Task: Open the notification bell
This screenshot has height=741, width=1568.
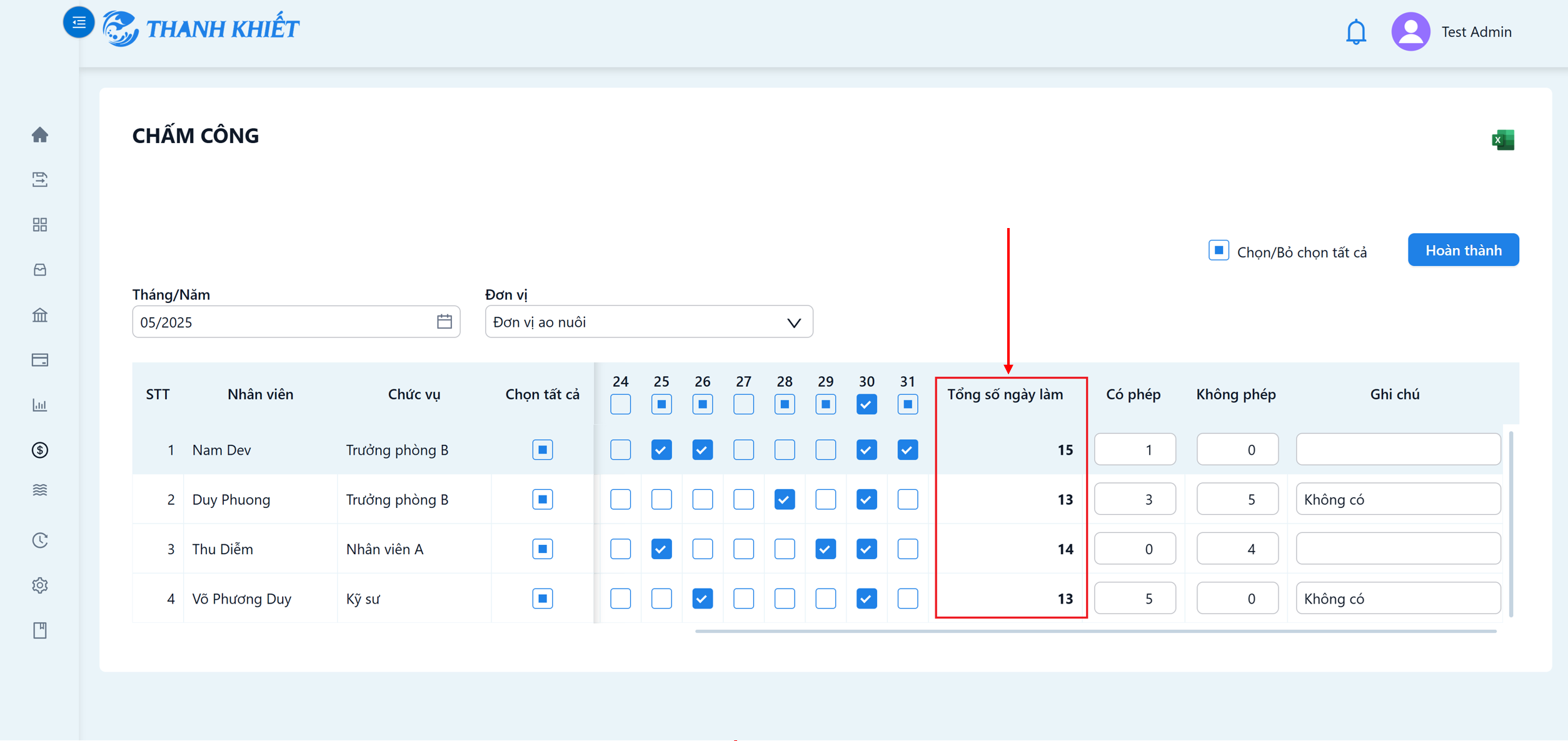Action: tap(1355, 32)
